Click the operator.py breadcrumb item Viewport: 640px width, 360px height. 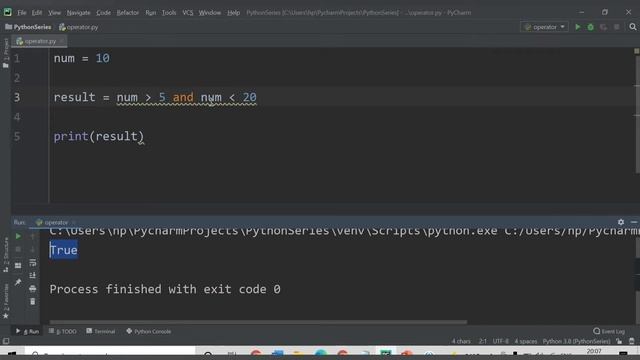[78, 27]
